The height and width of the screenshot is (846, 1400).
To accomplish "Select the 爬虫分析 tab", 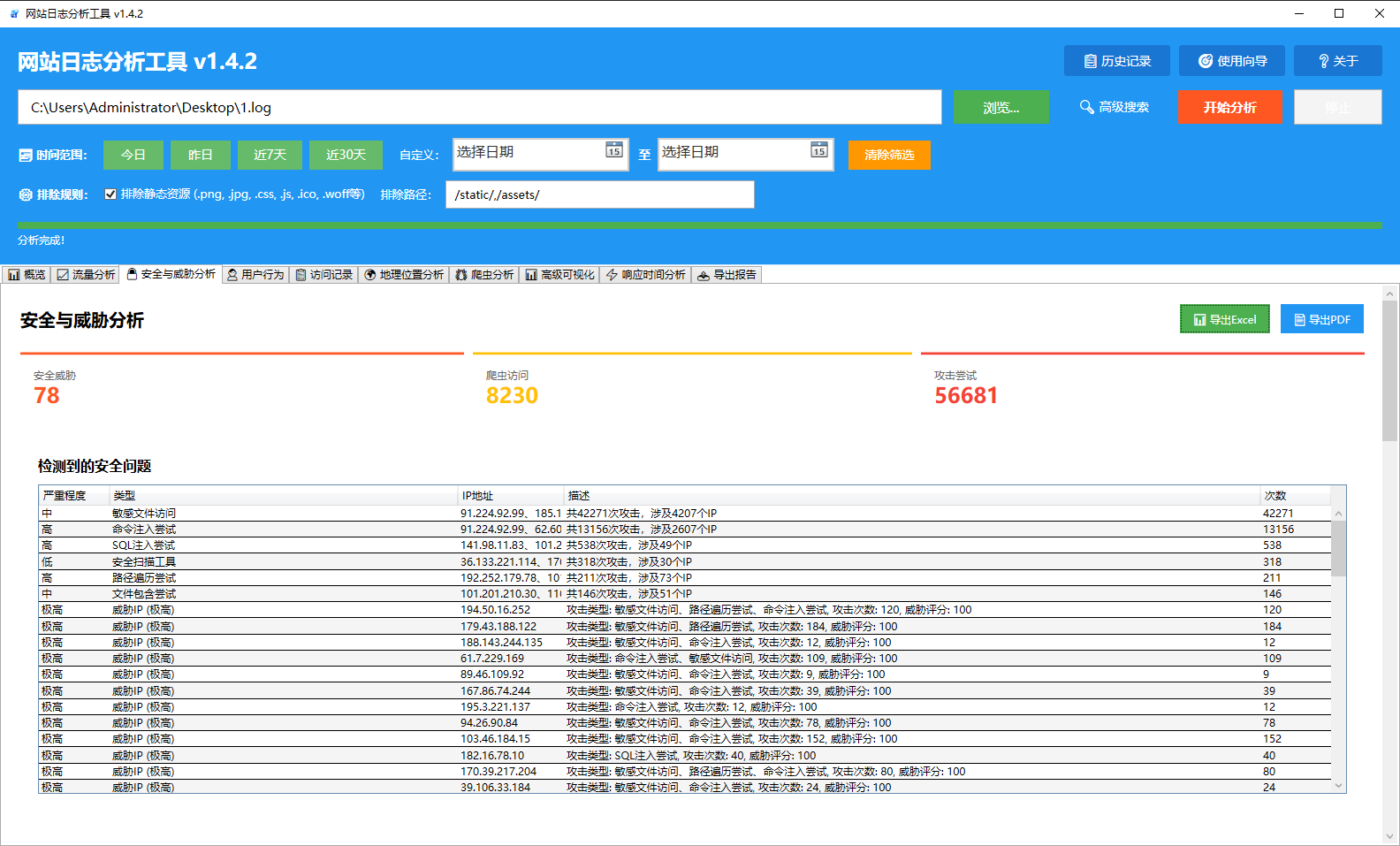I will click(484, 275).
